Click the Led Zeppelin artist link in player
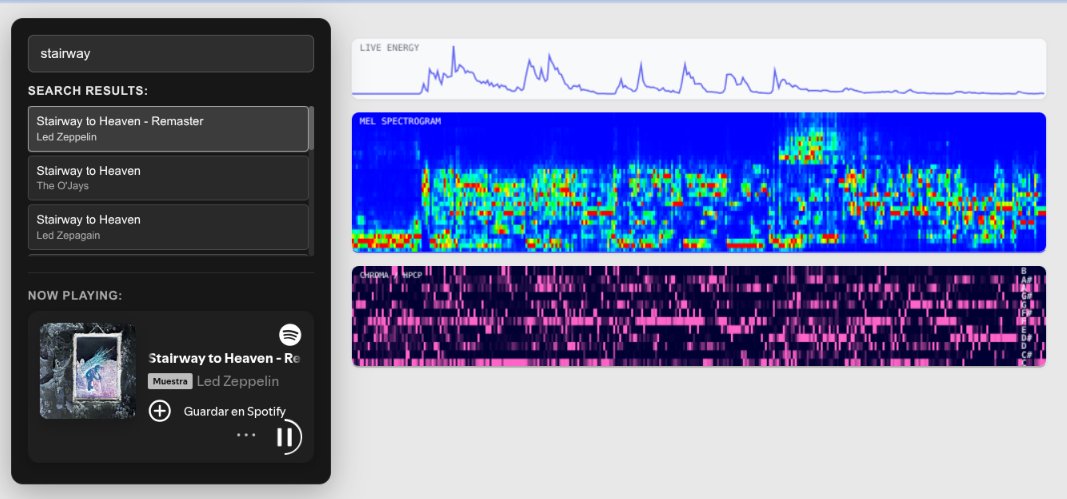1067x499 pixels. (237, 381)
